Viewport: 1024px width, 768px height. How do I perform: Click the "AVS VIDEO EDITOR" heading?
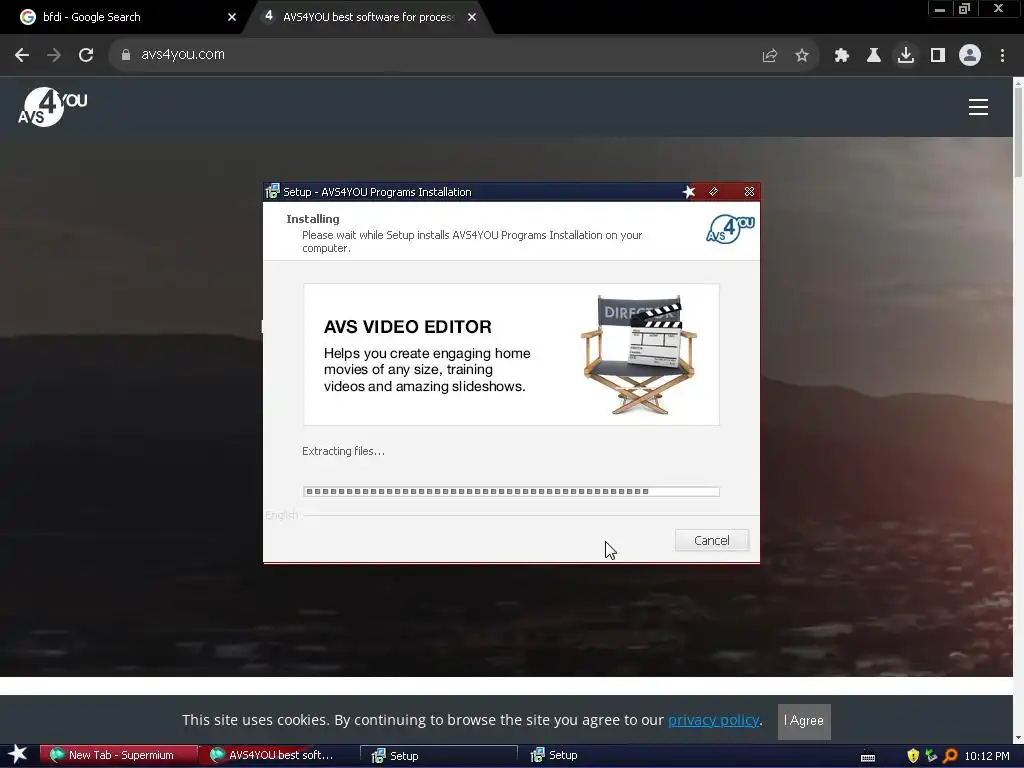click(408, 327)
